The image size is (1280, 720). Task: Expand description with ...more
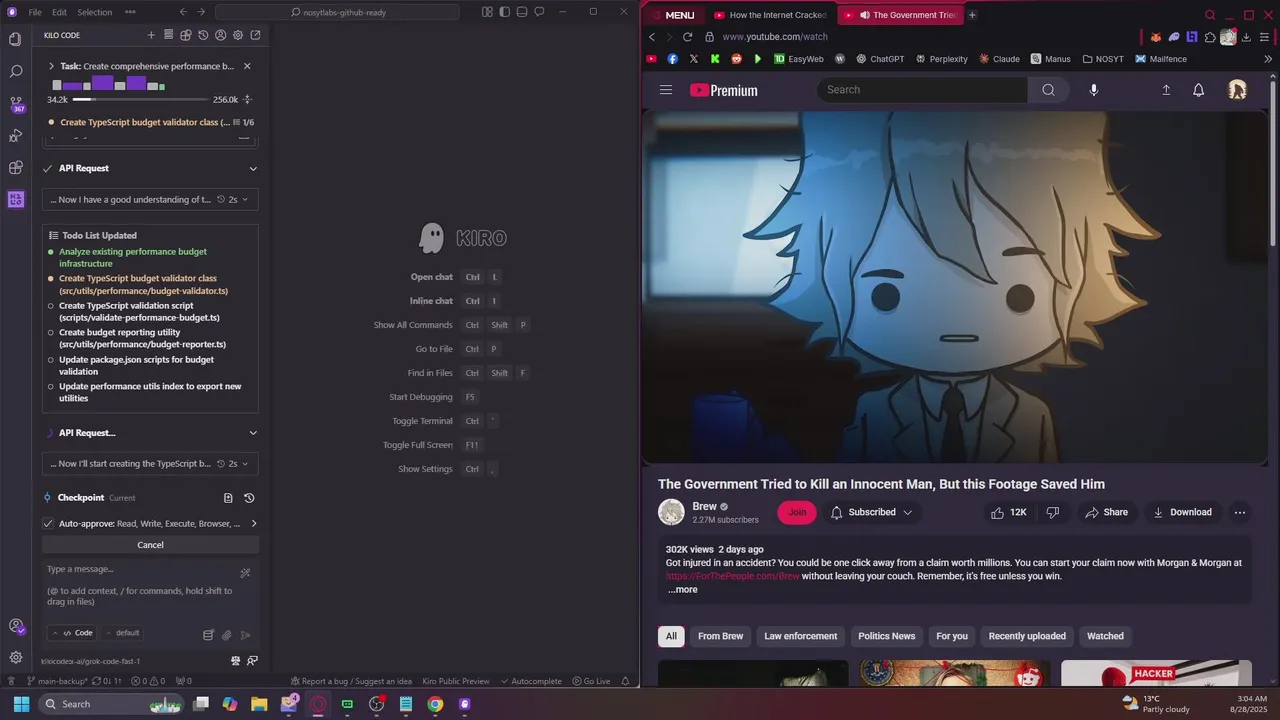coord(683,590)
